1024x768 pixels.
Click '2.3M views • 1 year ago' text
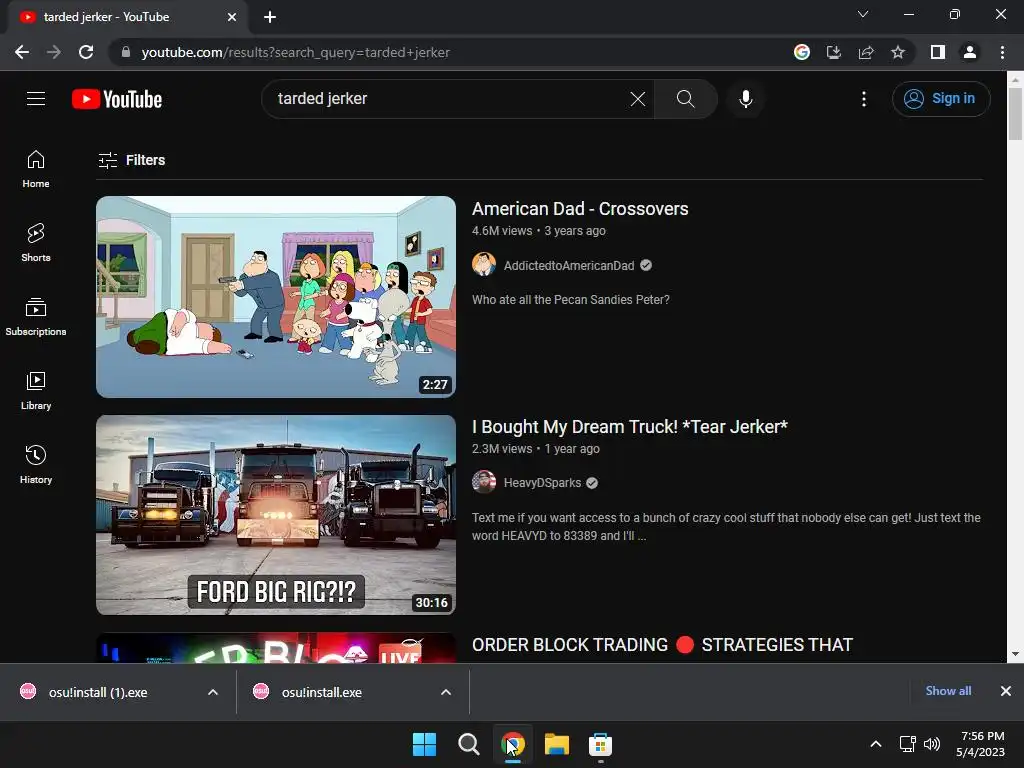(x=536, y=449)
